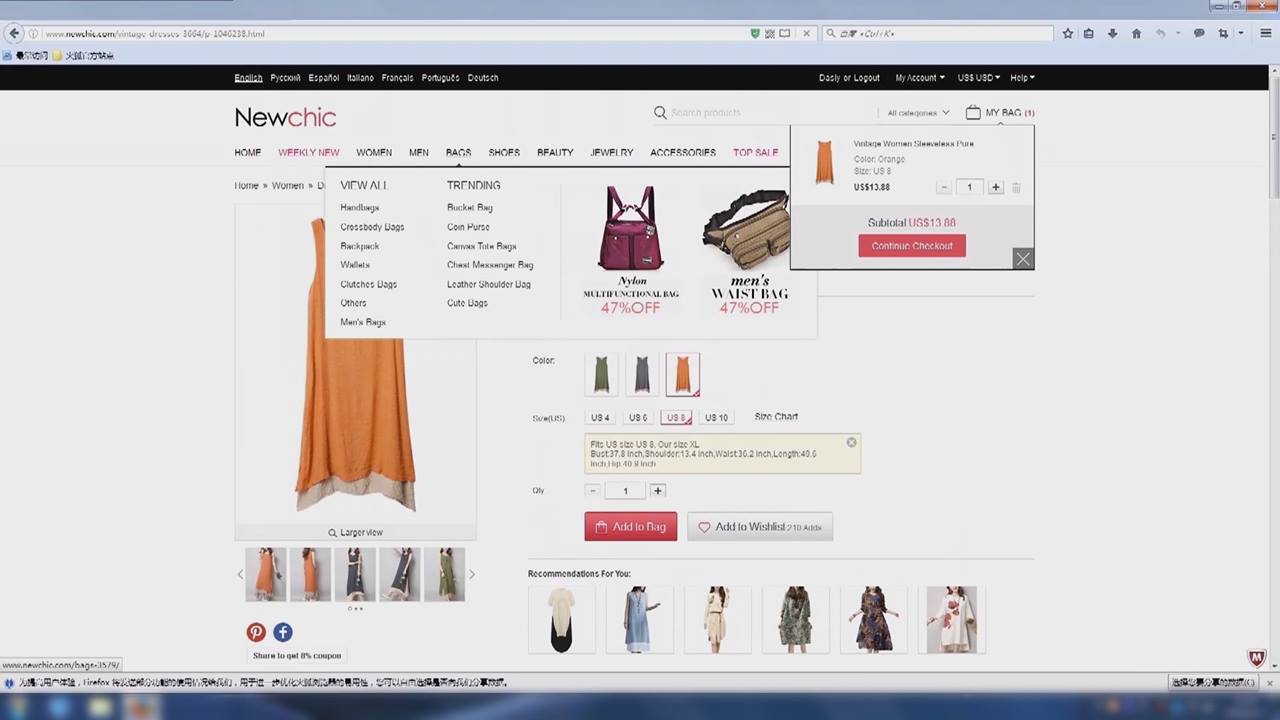Screen dimensions: 1280x720
Task: Open the men's waist bag promo
Action: 749,250
